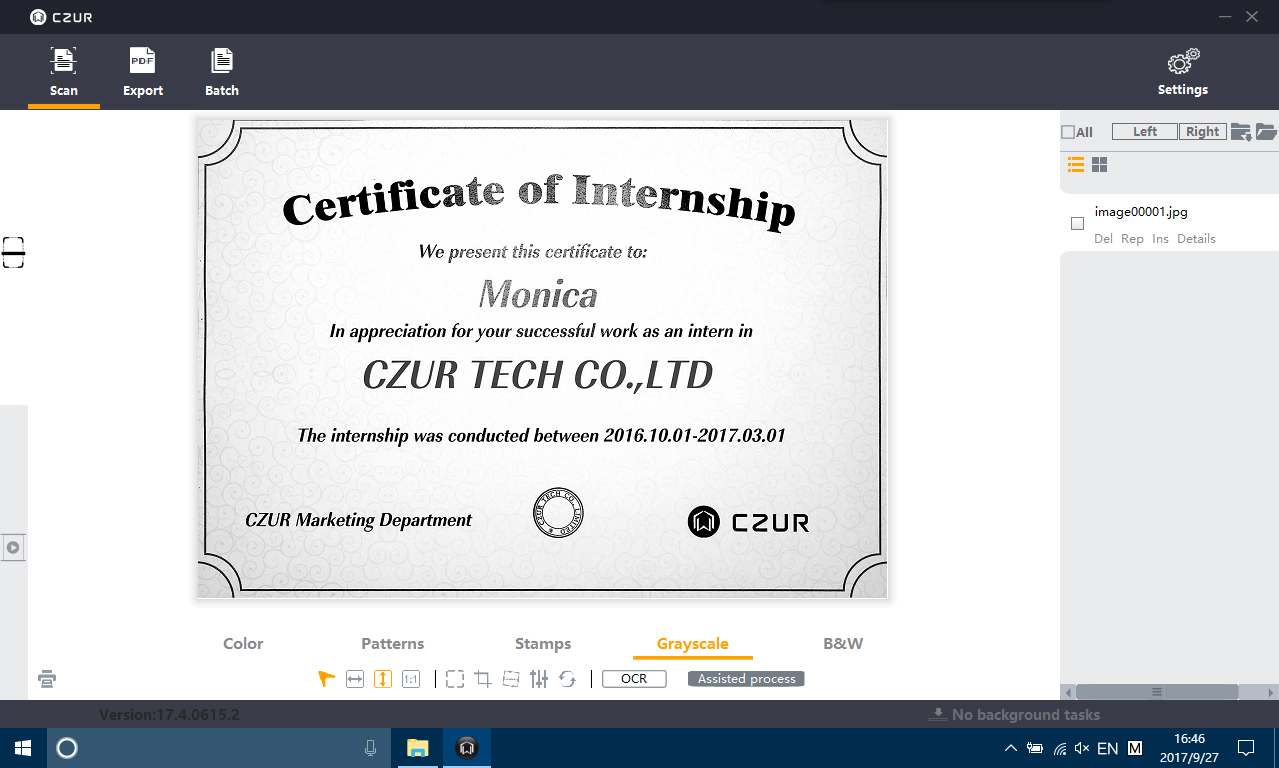Switch file panel to list view

click(x=1076, y=165)
